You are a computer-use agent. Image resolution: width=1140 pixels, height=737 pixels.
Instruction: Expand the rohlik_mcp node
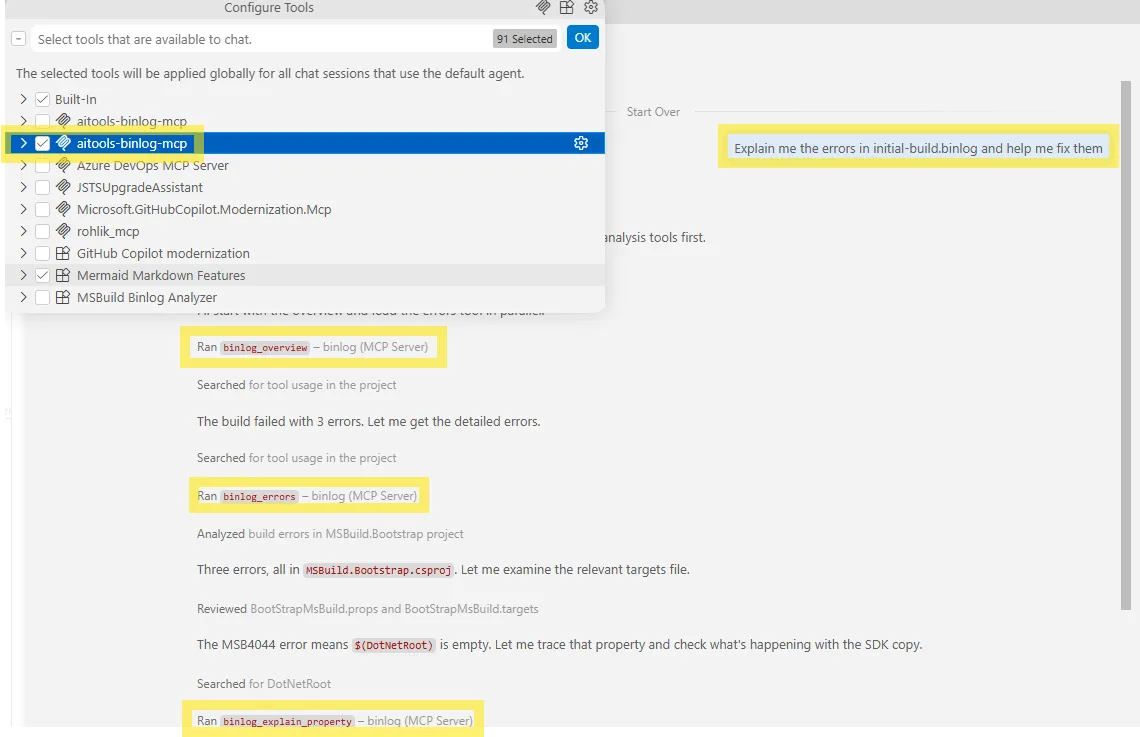tap(23, 231)
